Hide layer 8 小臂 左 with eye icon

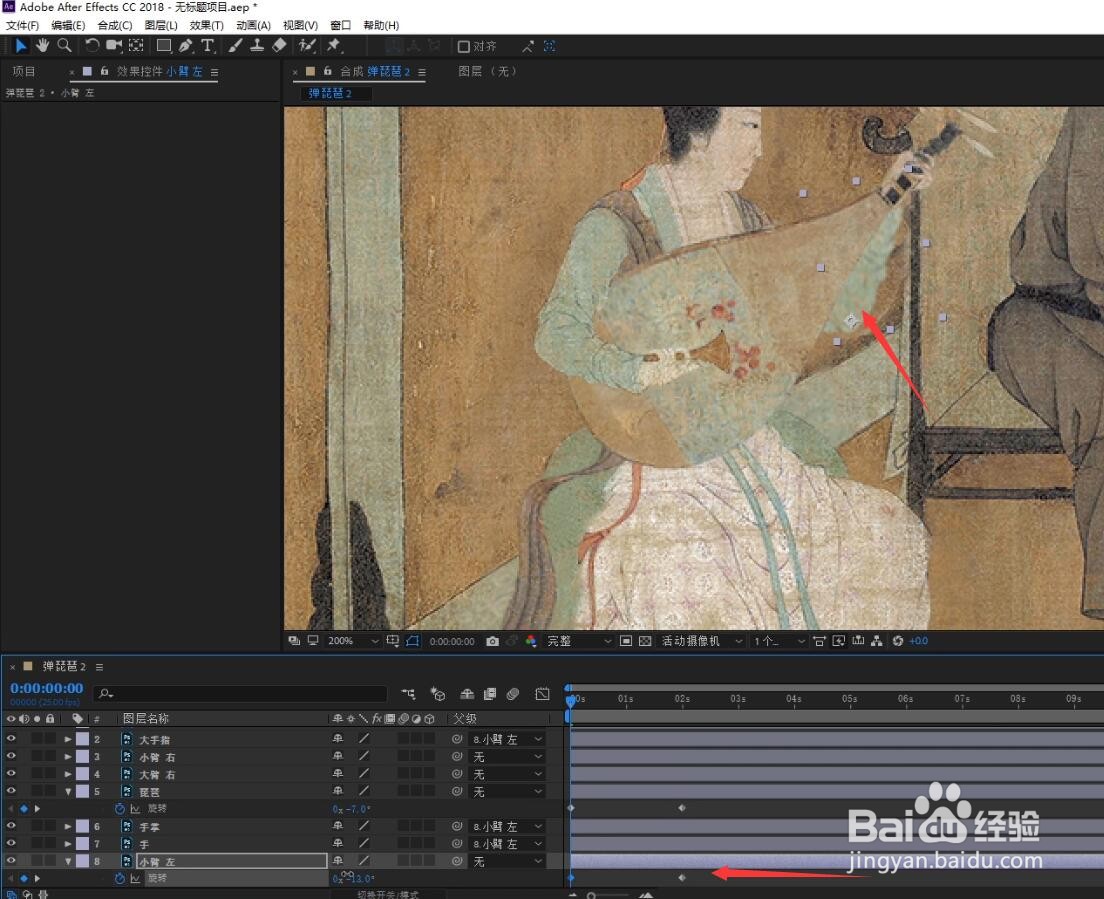click(x=11, y=861)
